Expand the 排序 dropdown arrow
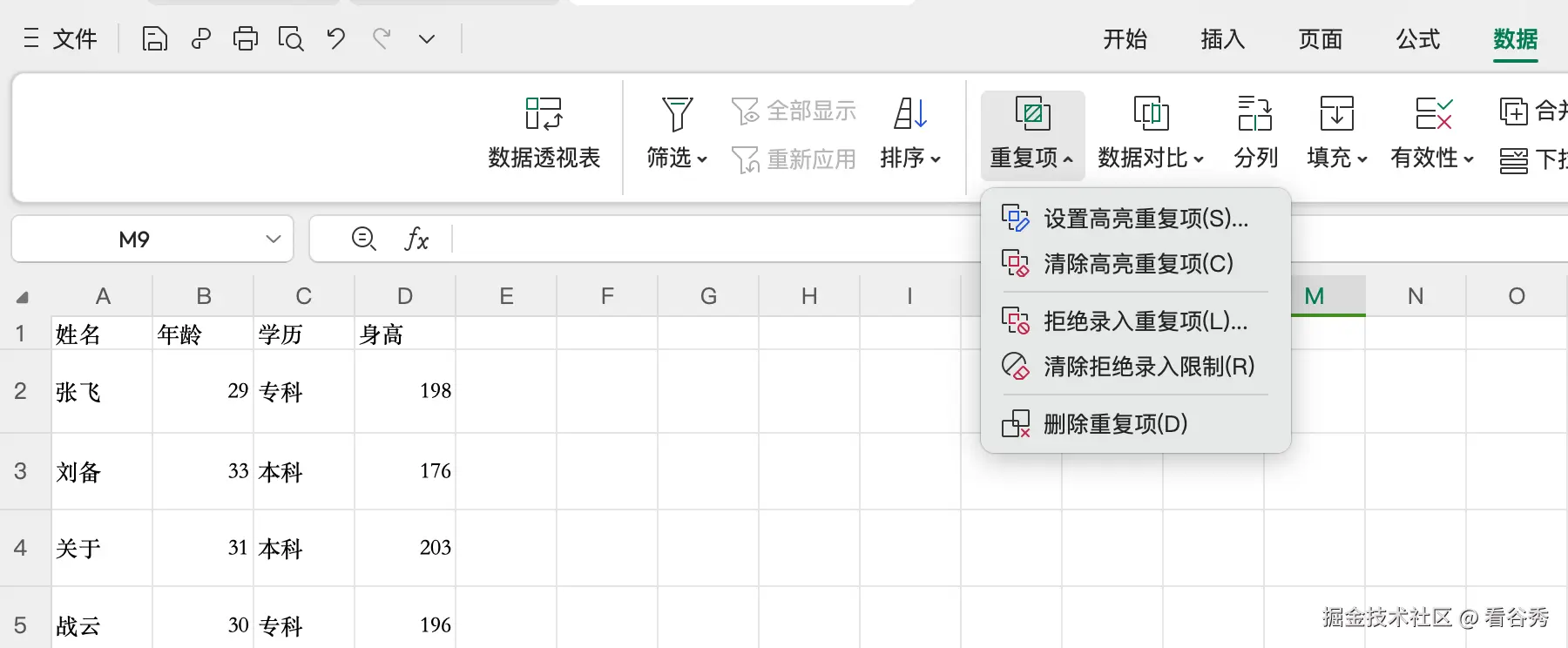1568x648 pixels. click(936, 159)
